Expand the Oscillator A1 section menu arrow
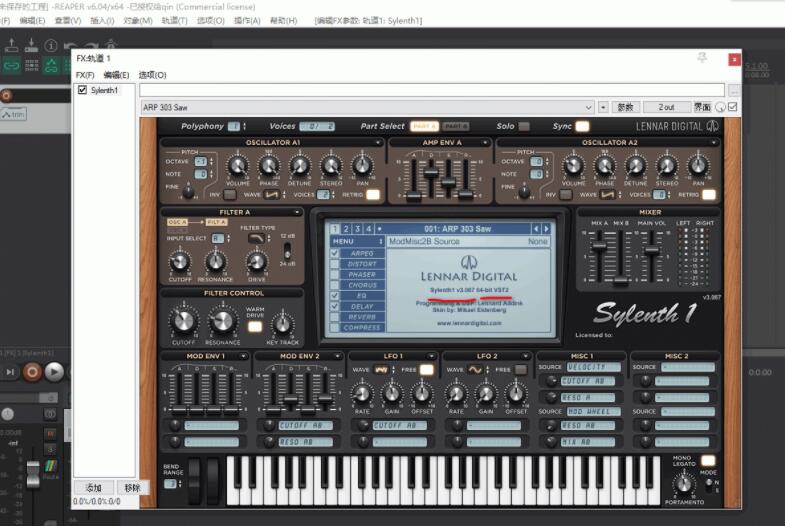785x526 pixels. (x=377, y=143)
